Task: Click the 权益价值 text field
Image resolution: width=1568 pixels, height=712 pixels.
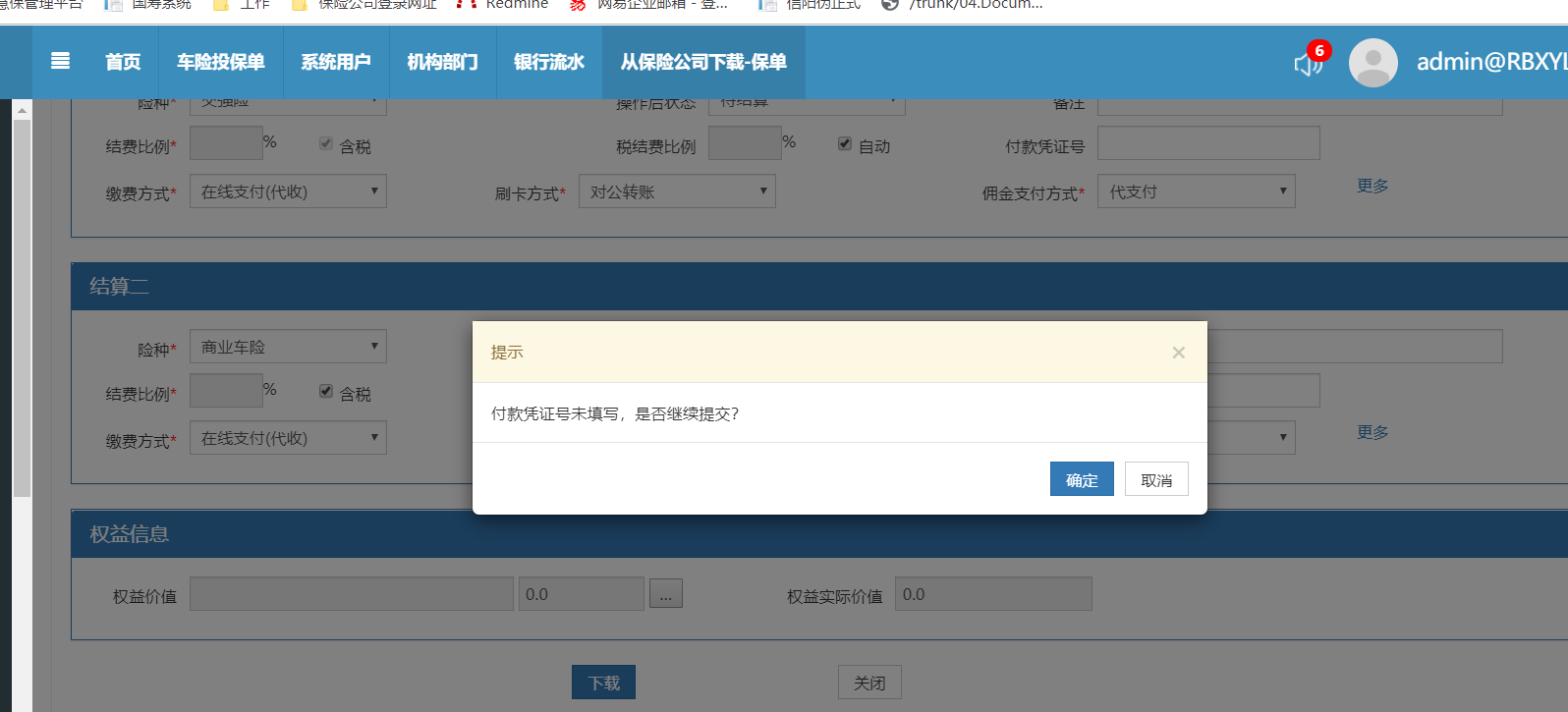Action: click(352, 594)
